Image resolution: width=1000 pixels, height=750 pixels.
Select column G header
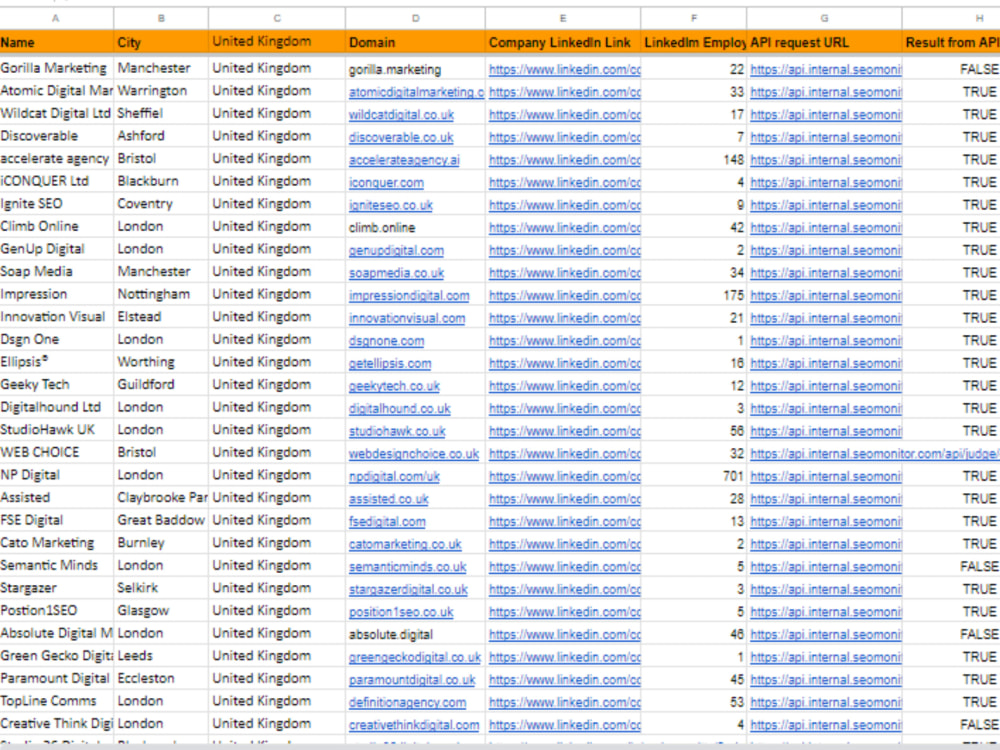point(824,18)
